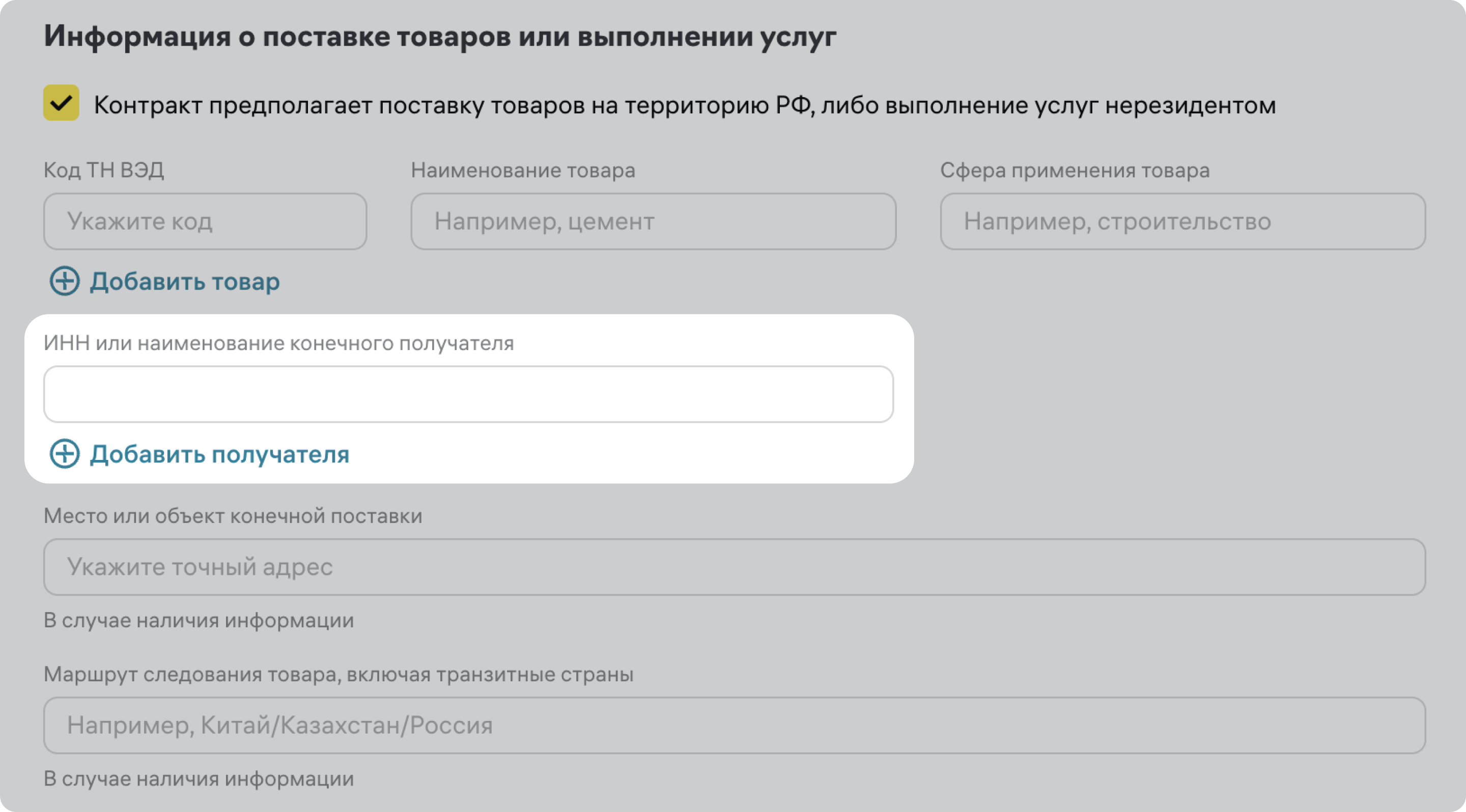
Task: Click the Маршрут следования товара label
Action: pyautogui.click(x=338, y=674)
